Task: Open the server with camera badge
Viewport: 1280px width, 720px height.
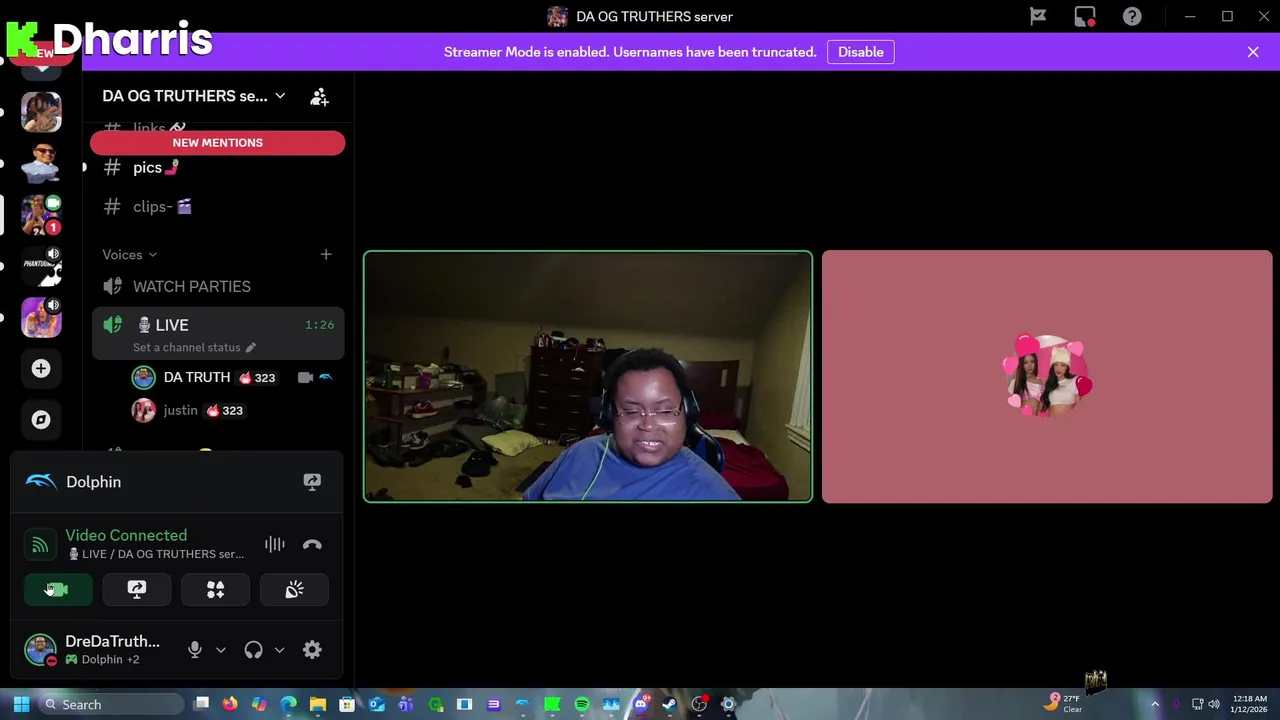Action: click(x=41, y=214)
